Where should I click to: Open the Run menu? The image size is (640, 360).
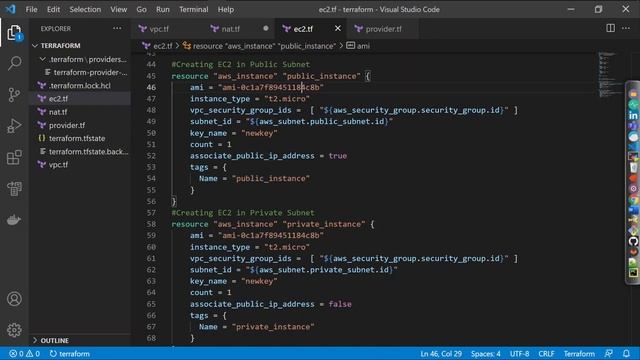point(162,9)
